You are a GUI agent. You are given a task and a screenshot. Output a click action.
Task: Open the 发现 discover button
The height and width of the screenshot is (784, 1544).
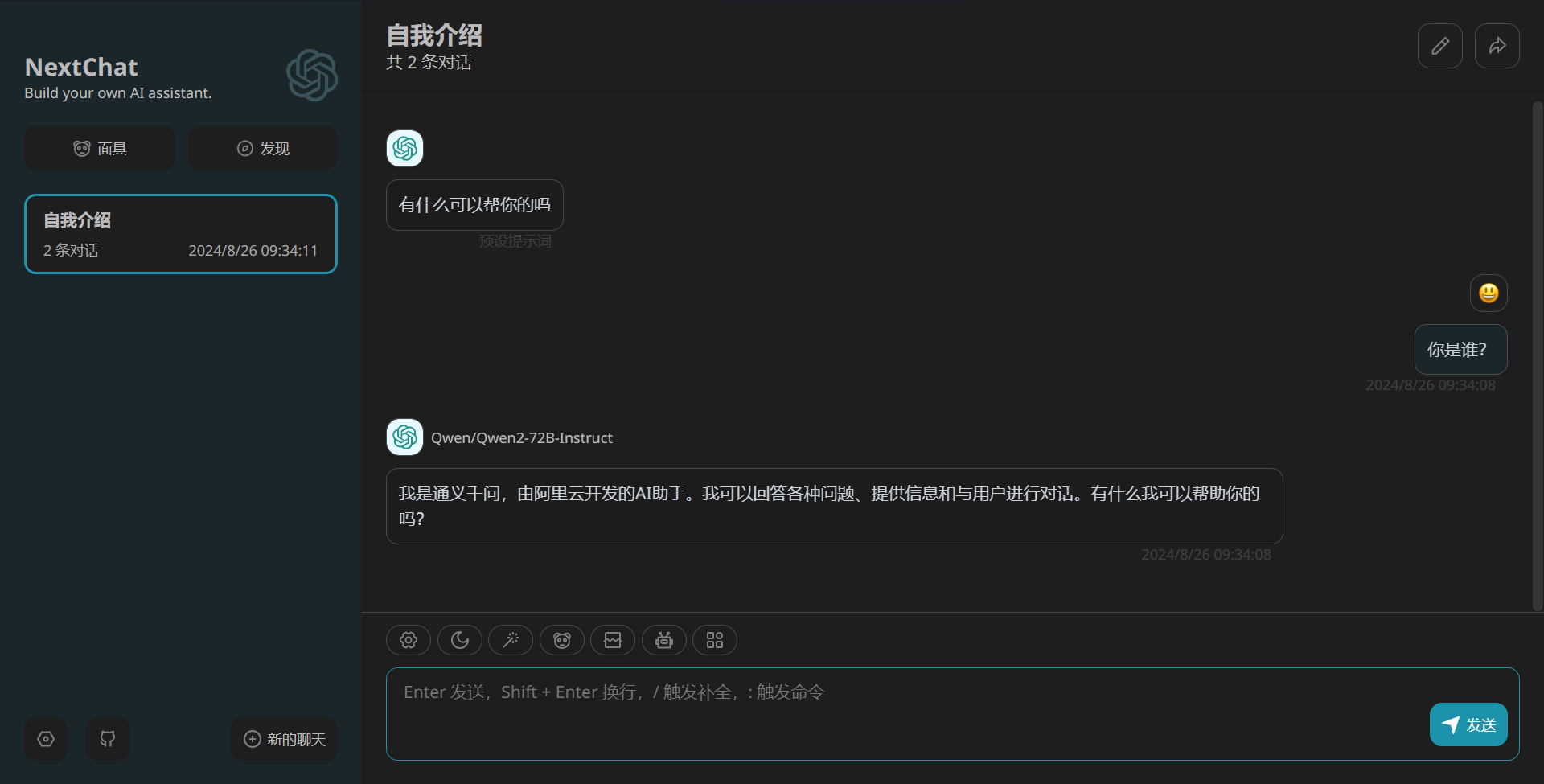(x=263, y=148)
